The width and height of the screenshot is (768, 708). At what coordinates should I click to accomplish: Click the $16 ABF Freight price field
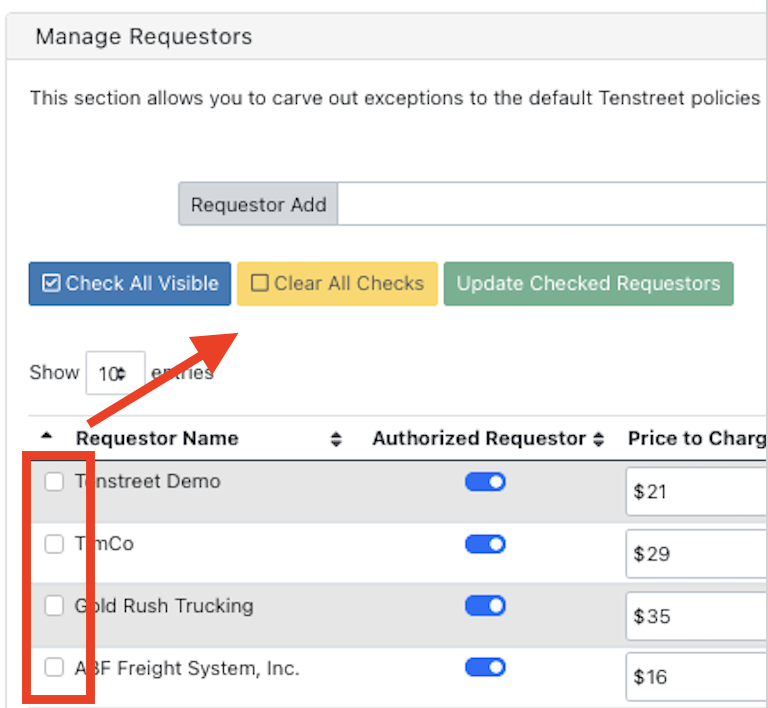click(696, 677)
